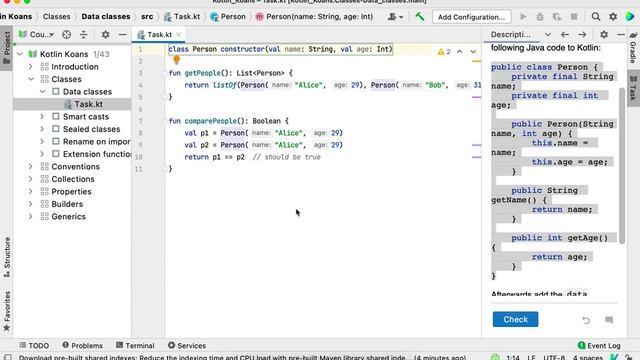Open the Description panel dropdown arrow
Viewport: 640px width, 360px height.
click(x=548, y=35)
